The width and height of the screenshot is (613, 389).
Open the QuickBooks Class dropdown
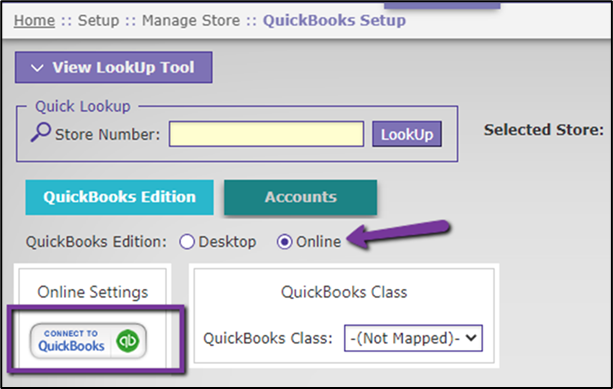413,338
